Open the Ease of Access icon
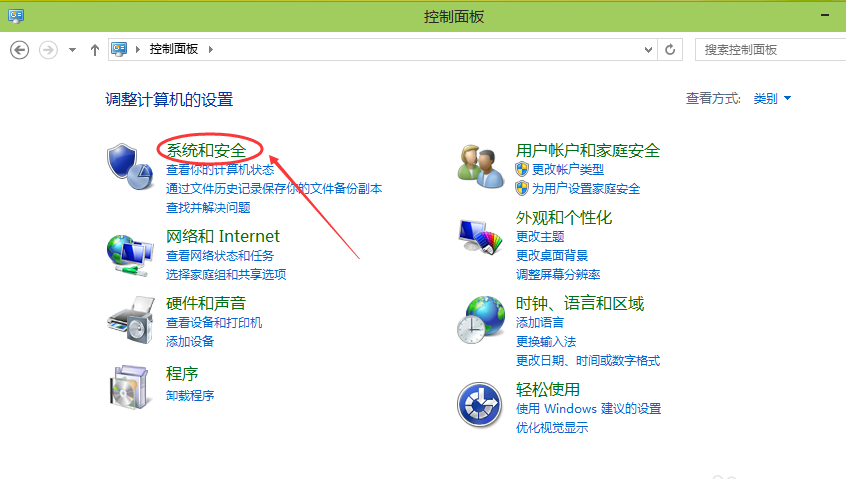846x479 pixels. (480, 406)
